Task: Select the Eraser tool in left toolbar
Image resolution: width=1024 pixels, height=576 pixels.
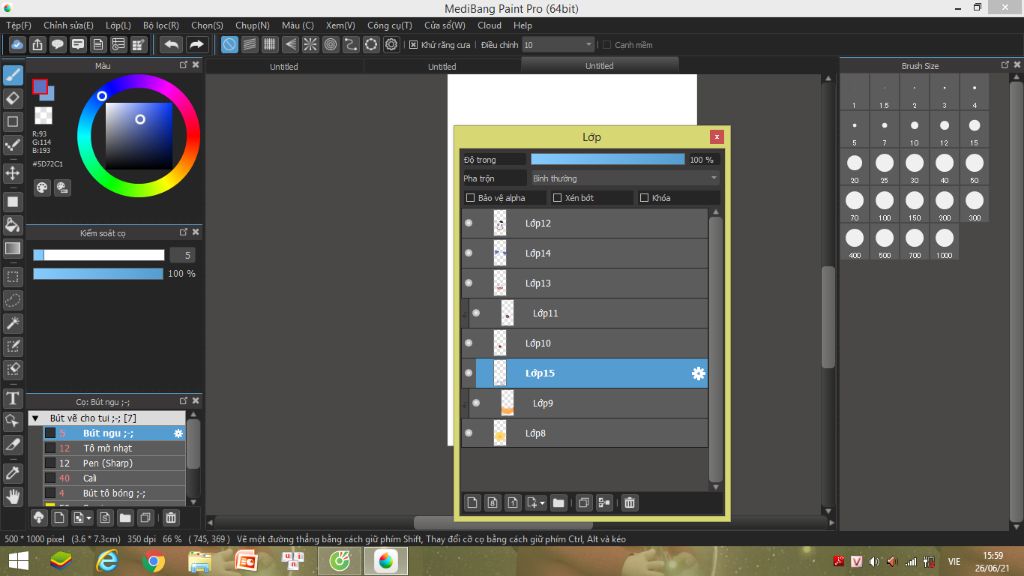Action: click(13, 98)
